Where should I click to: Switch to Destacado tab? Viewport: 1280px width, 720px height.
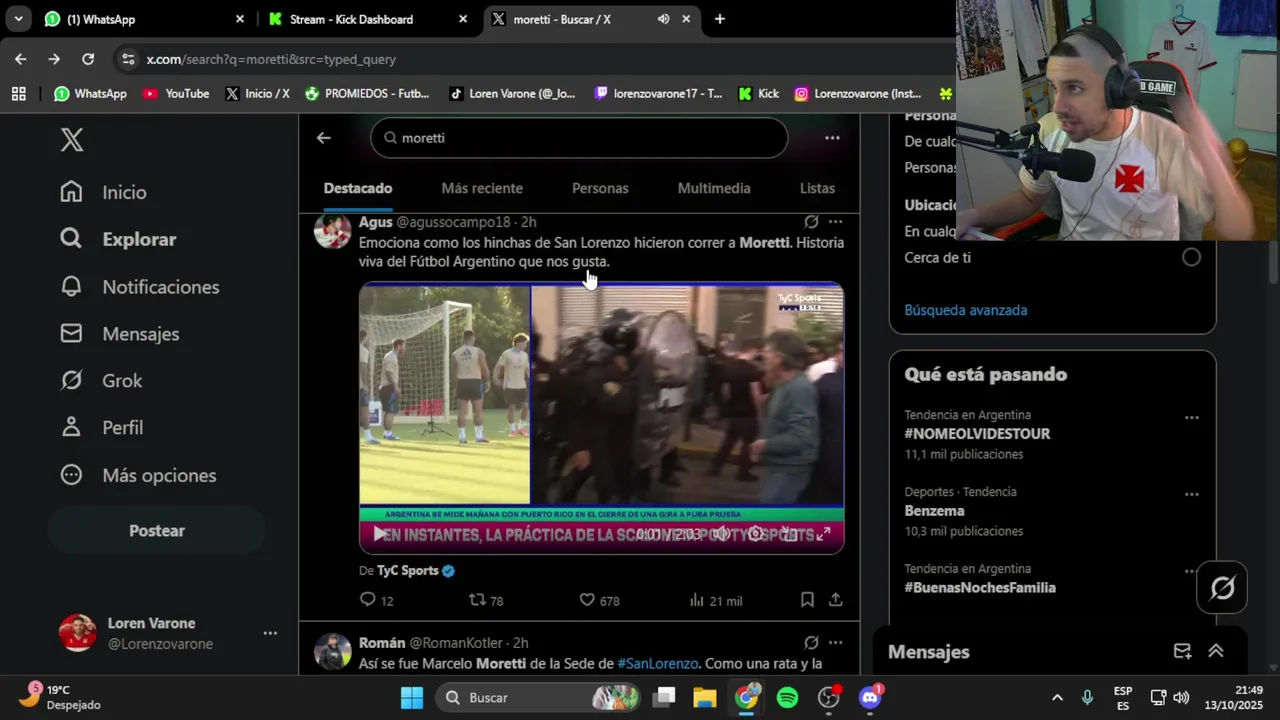pos(358,188)
